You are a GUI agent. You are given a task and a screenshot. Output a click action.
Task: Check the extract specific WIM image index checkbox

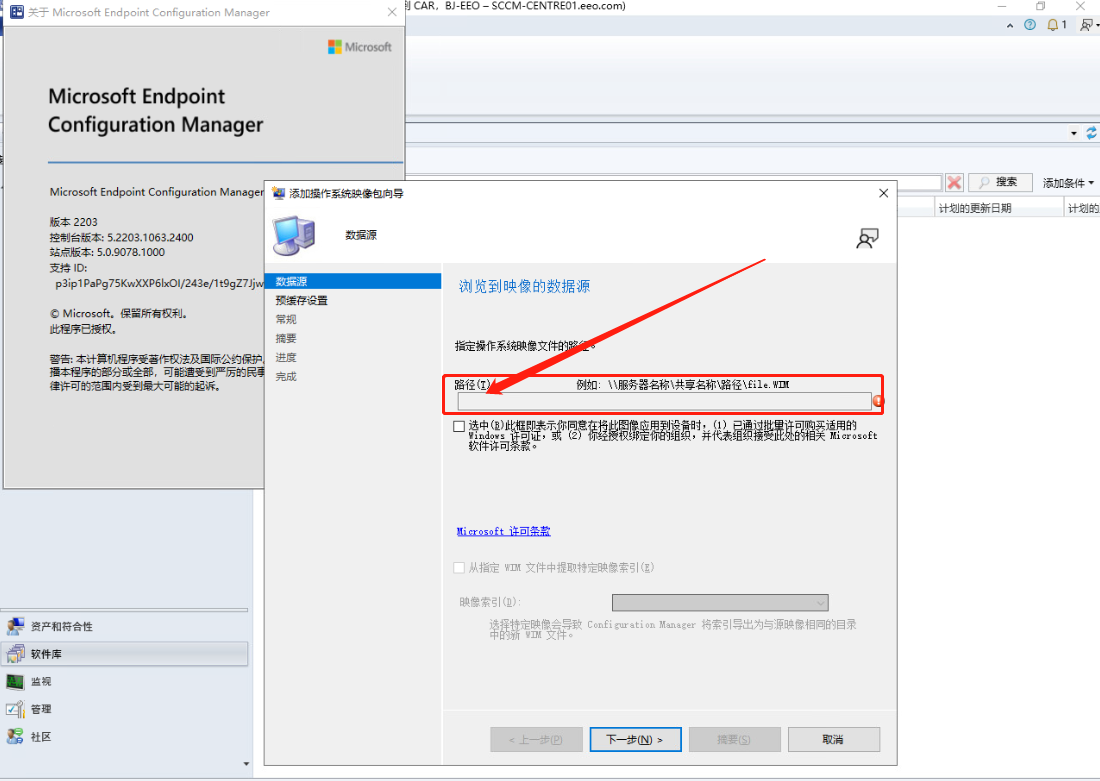459,568
